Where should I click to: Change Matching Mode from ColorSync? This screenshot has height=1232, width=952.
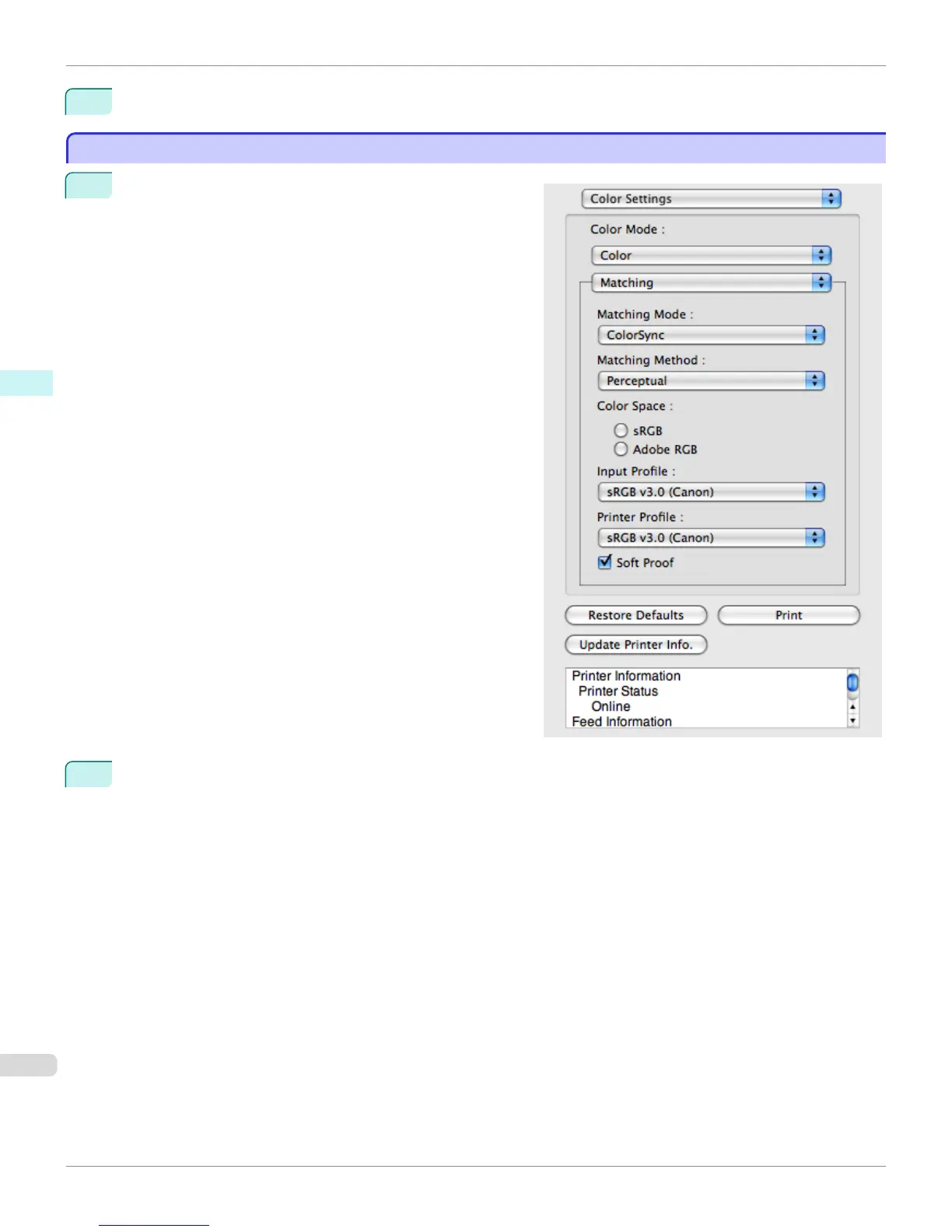(x=711, y=335)
